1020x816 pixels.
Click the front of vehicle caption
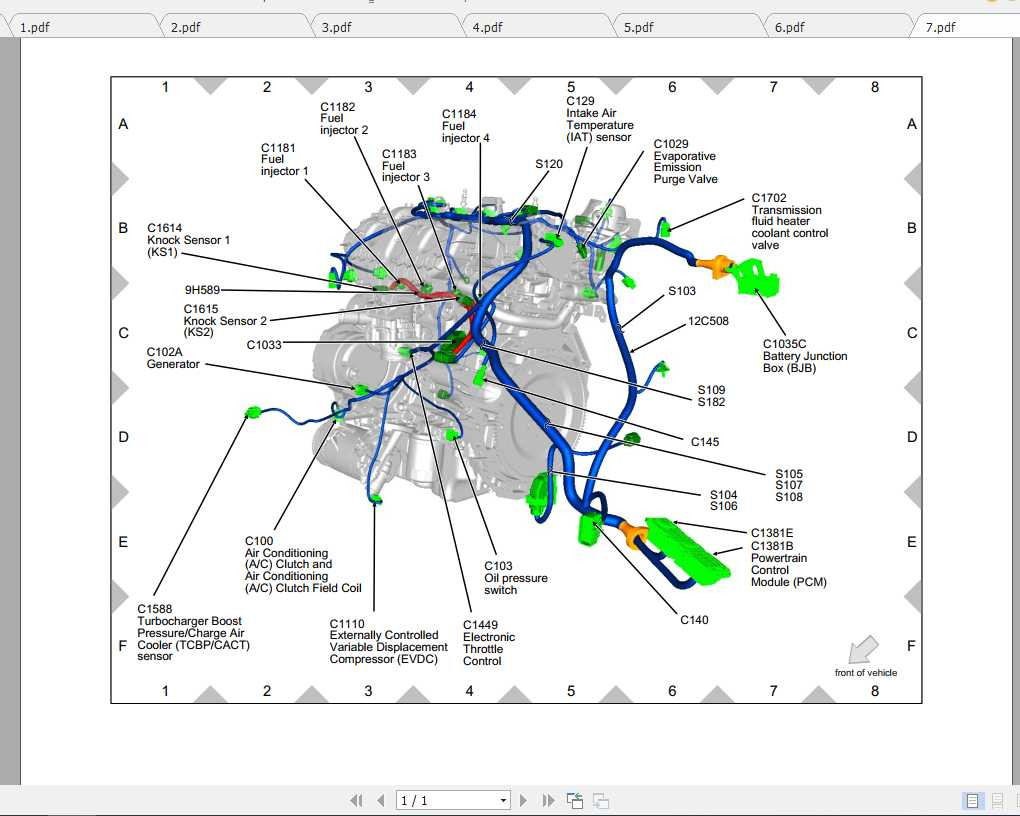pos(866,673)
